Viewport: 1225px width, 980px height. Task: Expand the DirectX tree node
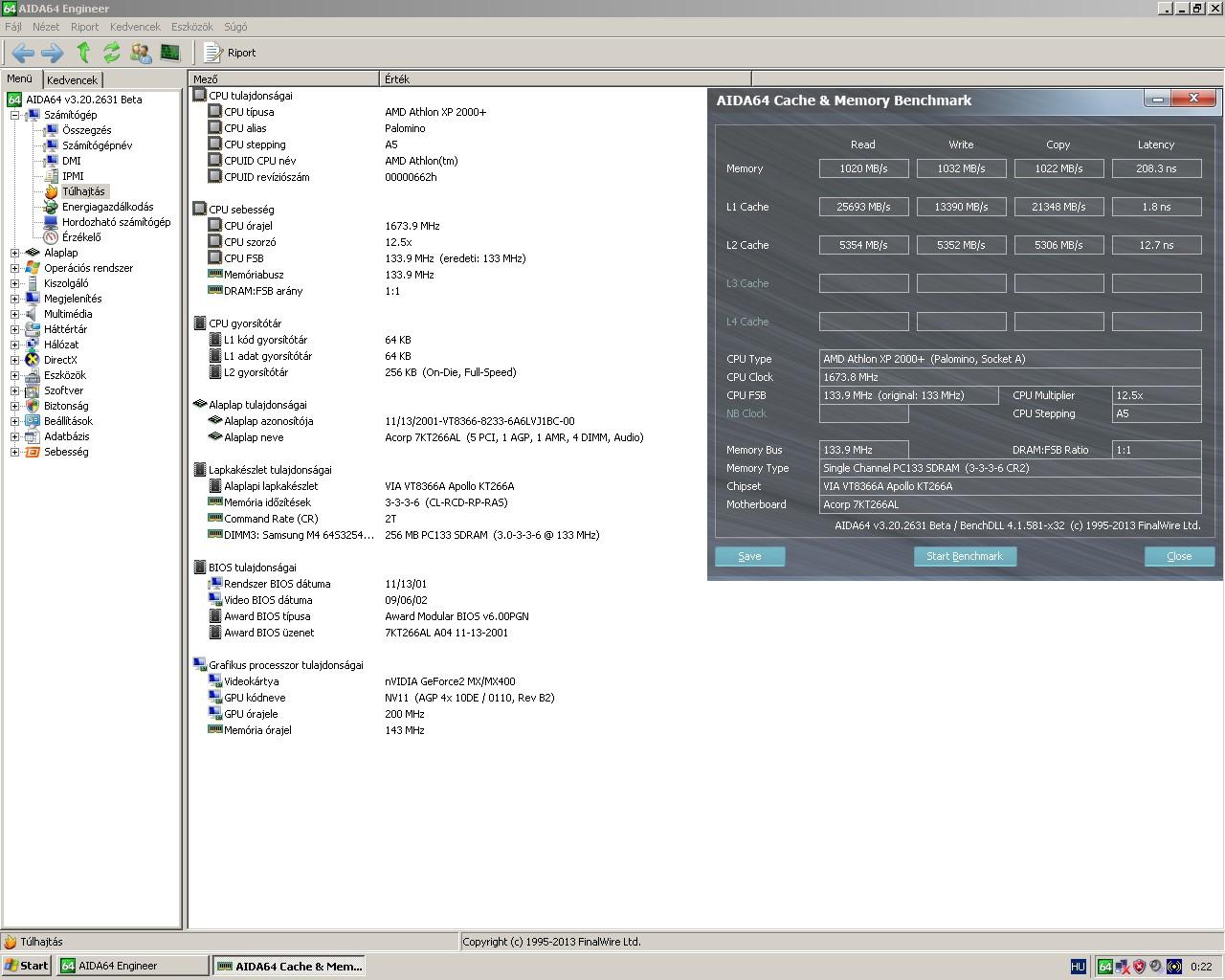click(x=14, y=360)
